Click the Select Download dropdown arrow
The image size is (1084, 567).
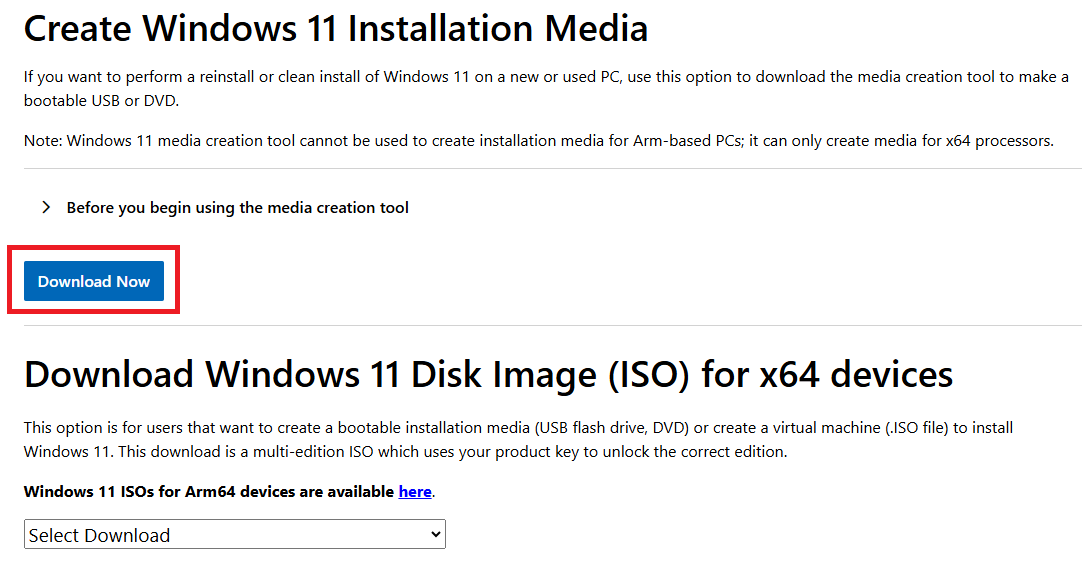435,535
